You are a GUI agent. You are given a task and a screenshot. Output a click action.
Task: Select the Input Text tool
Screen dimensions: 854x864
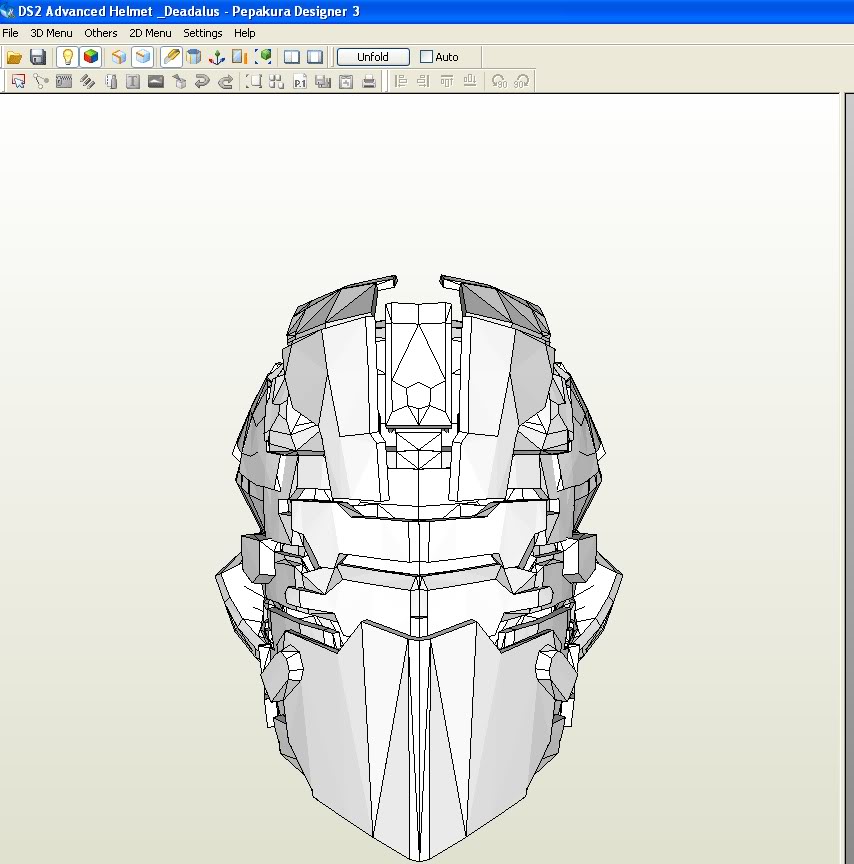coord(133,82)
